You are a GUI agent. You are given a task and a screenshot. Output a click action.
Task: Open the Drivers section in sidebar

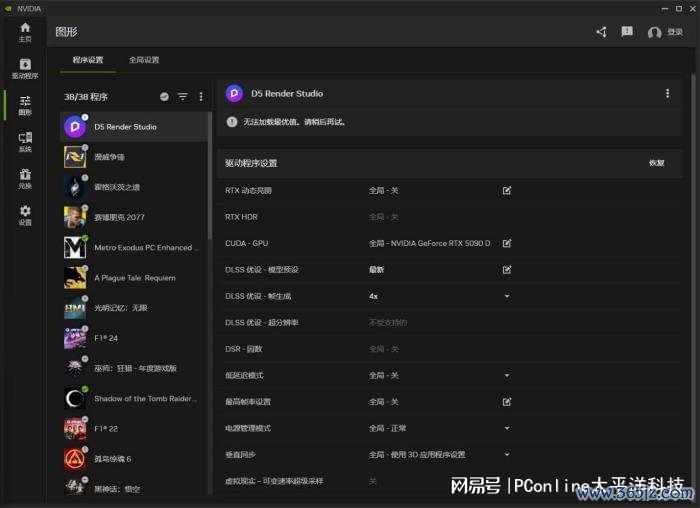click(25, 69)
